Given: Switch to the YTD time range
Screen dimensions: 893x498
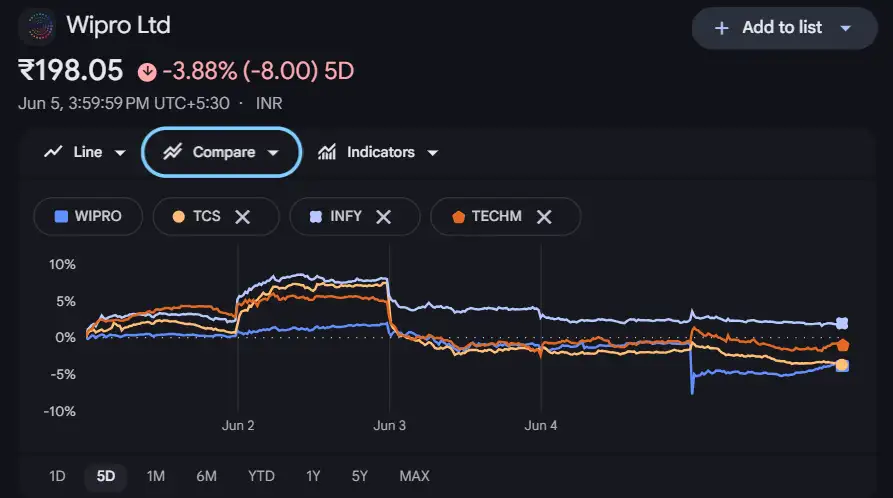Looking at the screenshot, I should coord(261,476).
